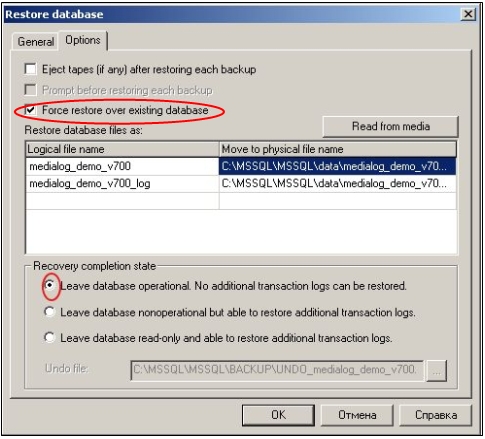Viewport: 485px width, 439px height.
Task: Confirm the restore with OK button
Action: point(278,415)
